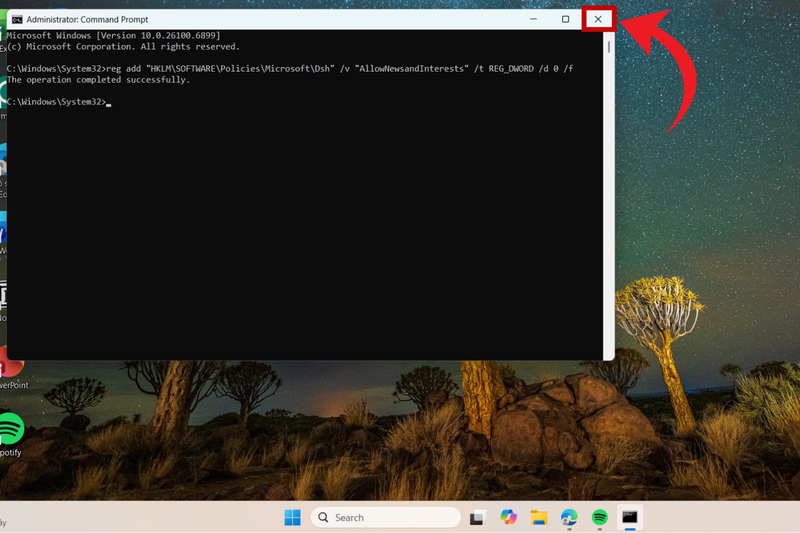Viewport: 800px width, 533px height.
Task: Minimize the Command Prompt window
Action: [x=534, y=19]
